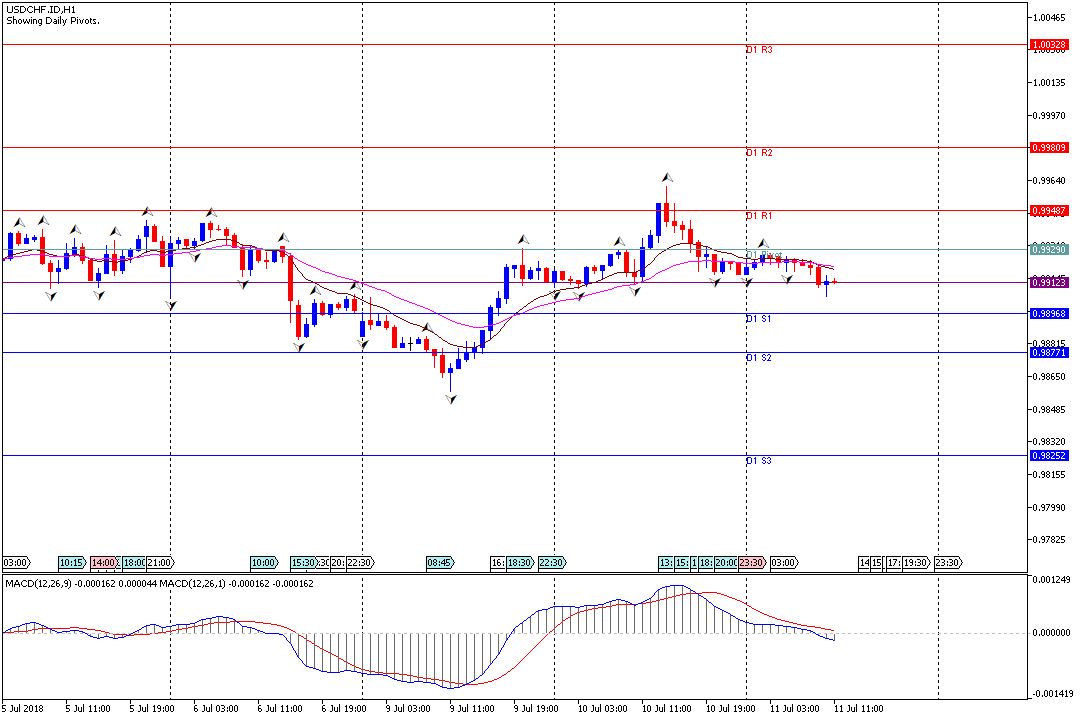Select the 08:45 event marker
This screenshot has width=1080, height=720.
pyautogui.click(x=440, y=563)
